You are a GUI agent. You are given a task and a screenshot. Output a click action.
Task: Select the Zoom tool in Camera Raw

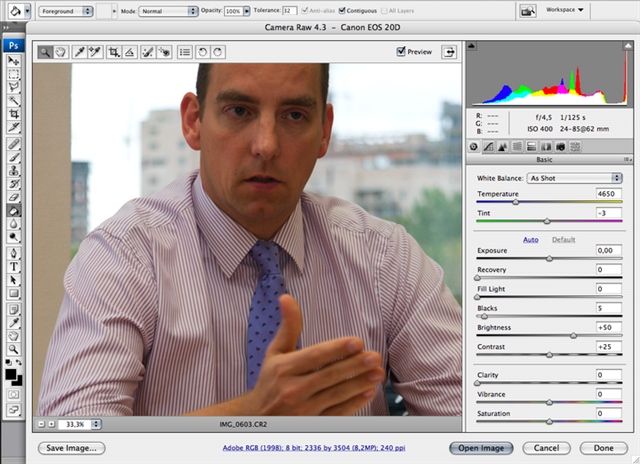[46, 51]
